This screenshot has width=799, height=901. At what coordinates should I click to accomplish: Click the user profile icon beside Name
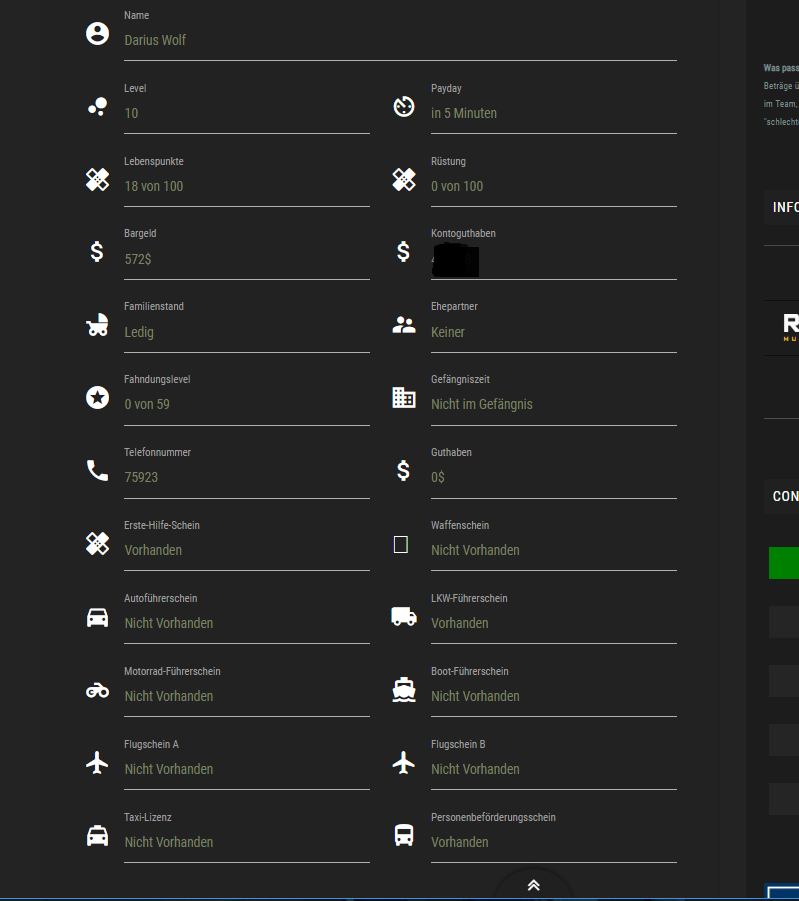coord(97,33)
